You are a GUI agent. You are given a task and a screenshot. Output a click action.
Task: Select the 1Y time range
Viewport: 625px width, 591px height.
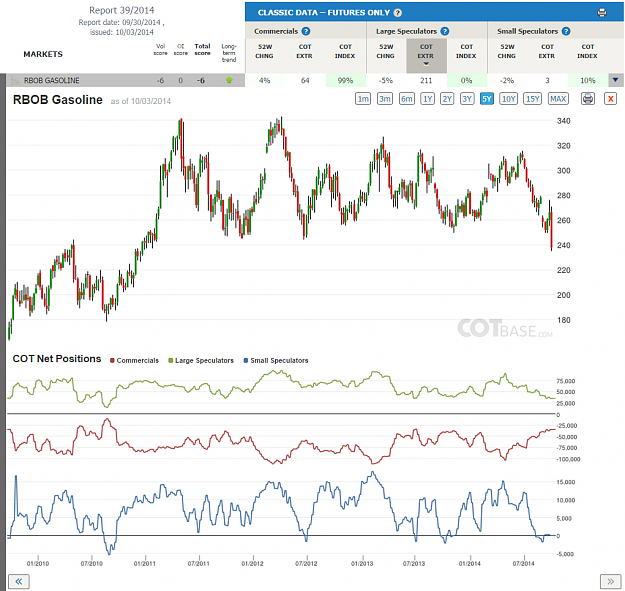click(x=427, y=98)
